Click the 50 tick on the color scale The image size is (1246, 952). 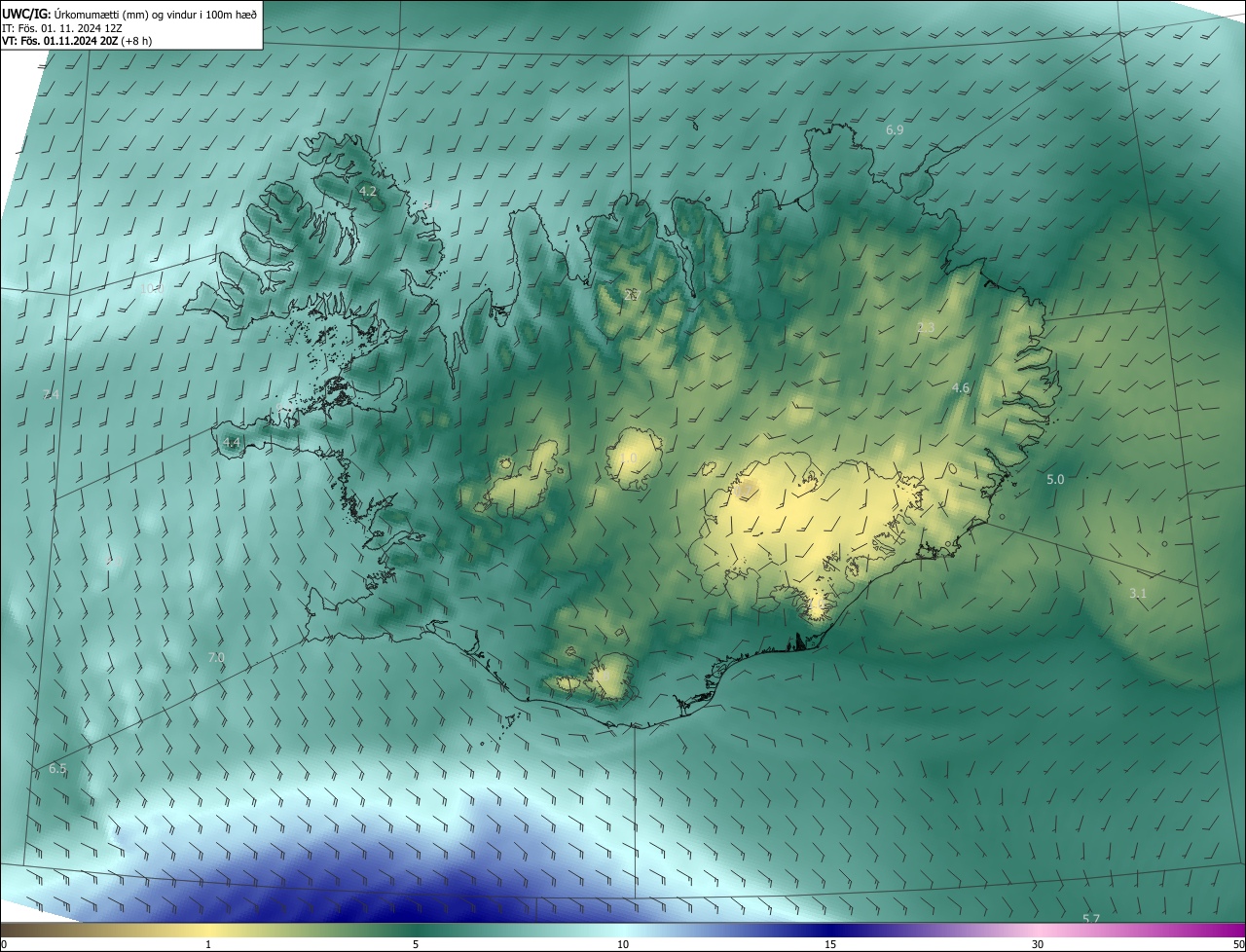click(1238, 944)
